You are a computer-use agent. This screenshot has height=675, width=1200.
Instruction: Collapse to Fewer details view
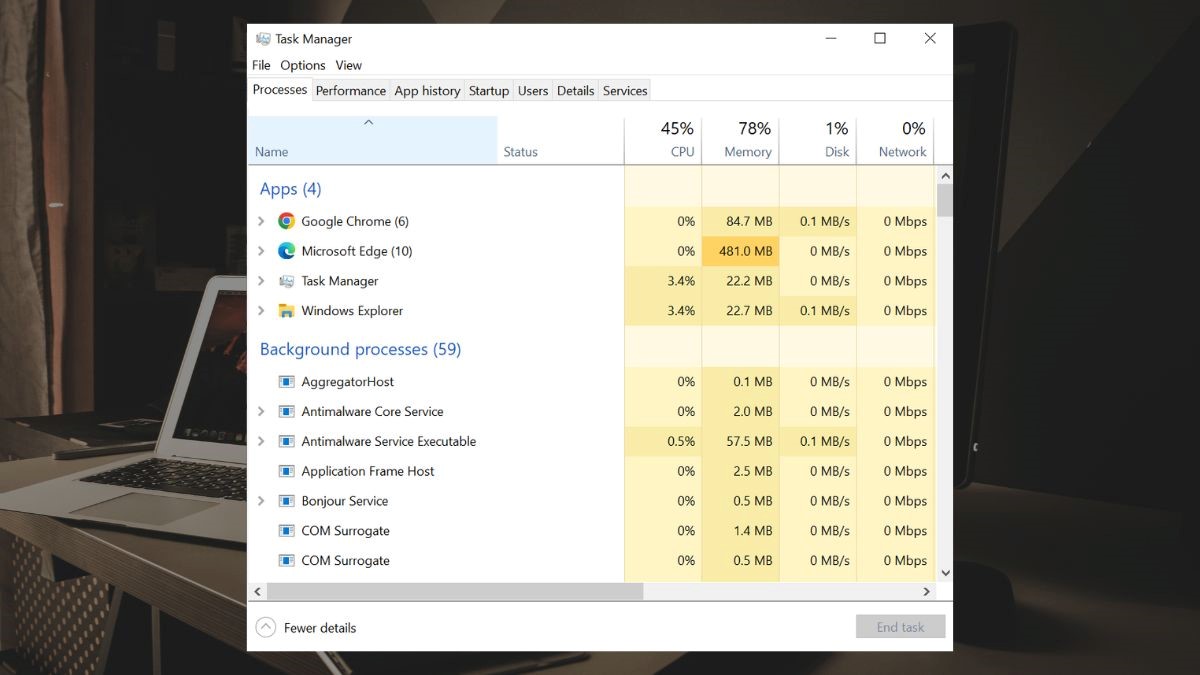pyautogui.click(x=306, y=628)
